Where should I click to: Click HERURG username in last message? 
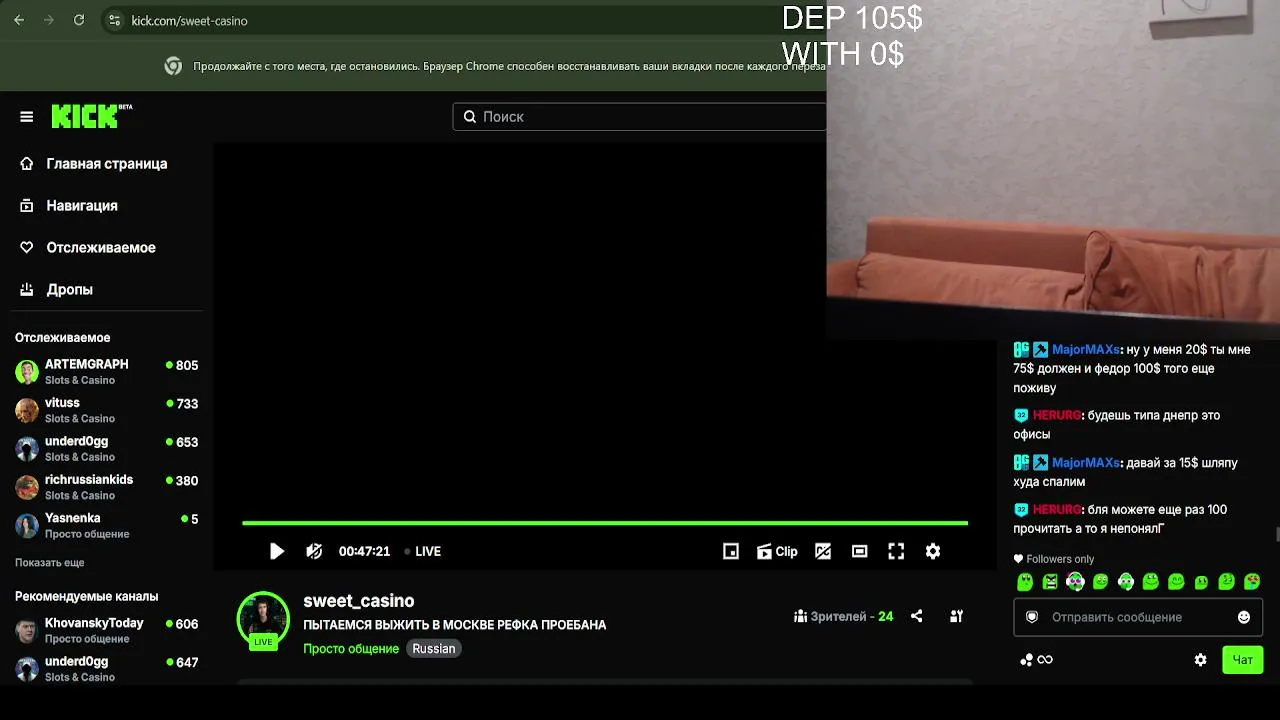point(1057,510)
